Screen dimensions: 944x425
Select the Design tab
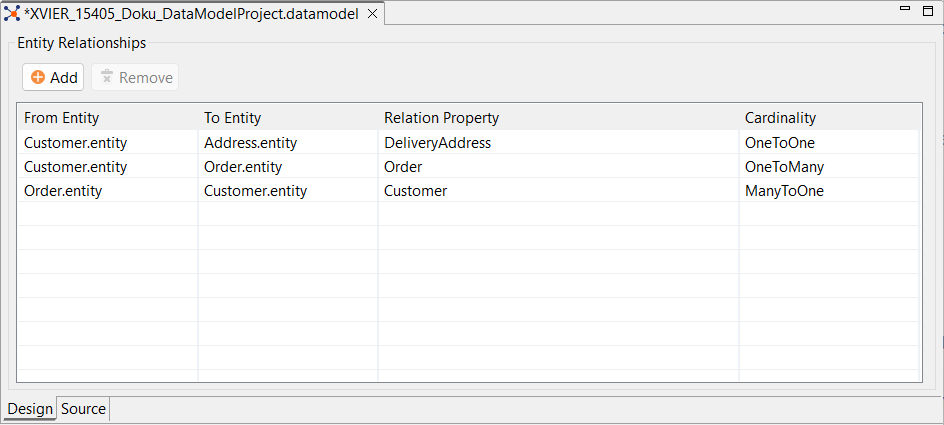[x=29, y=409]
